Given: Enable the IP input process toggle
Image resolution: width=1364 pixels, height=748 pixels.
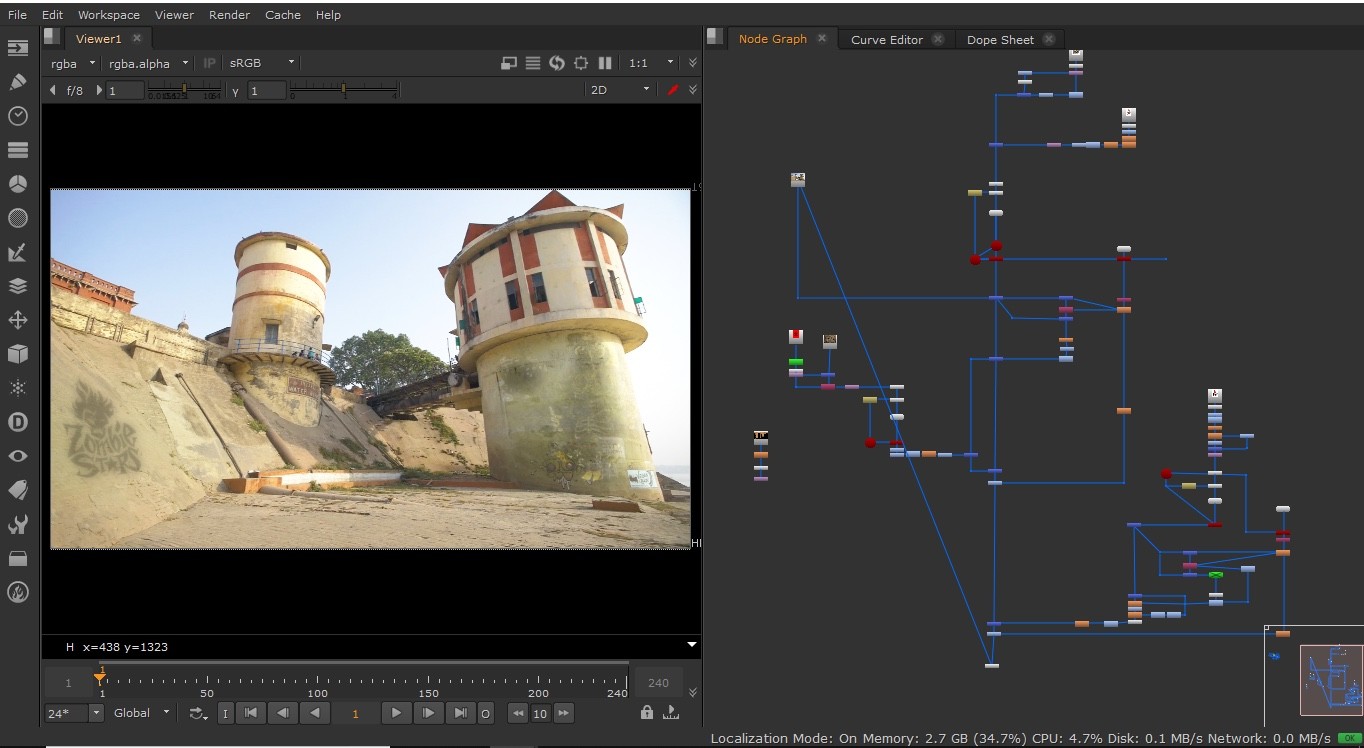Looking at the screenshot, I should (209, 62).
